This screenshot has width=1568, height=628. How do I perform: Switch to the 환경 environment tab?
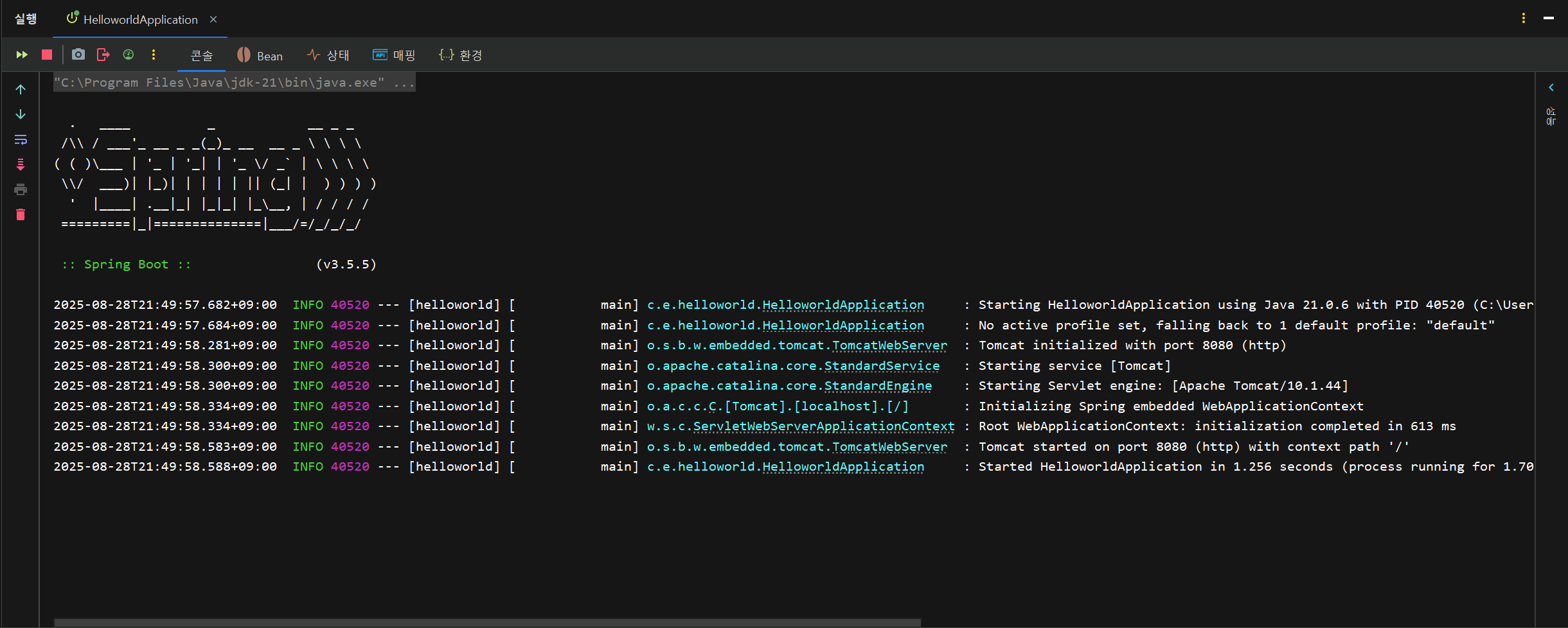(461, 55)
